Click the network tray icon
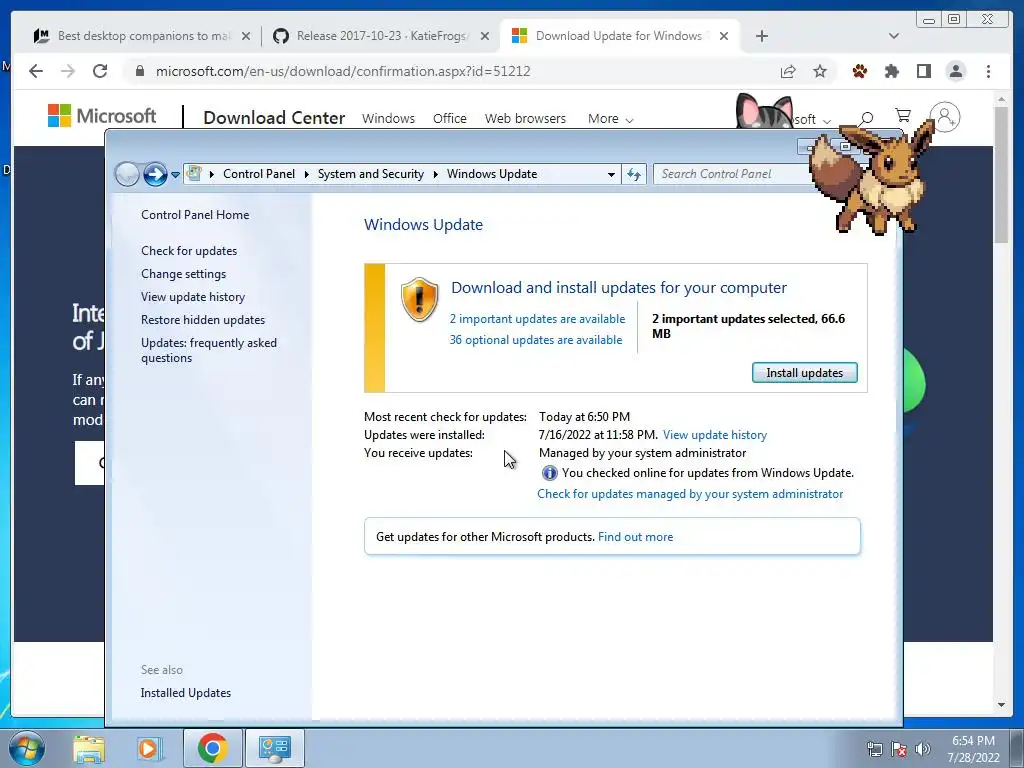Image resolution: width=1024 pixels, height=768 pixels. pos(874,749)
